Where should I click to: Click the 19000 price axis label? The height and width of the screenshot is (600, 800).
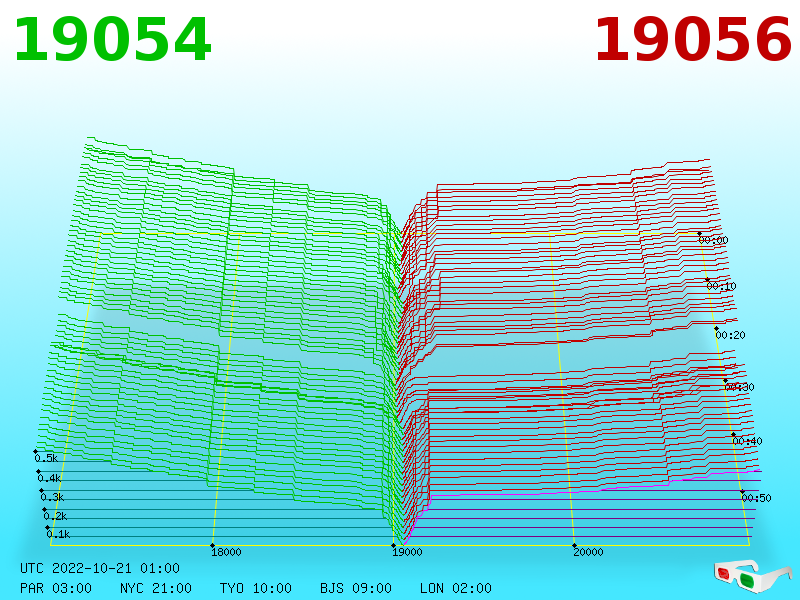point(407,552)
